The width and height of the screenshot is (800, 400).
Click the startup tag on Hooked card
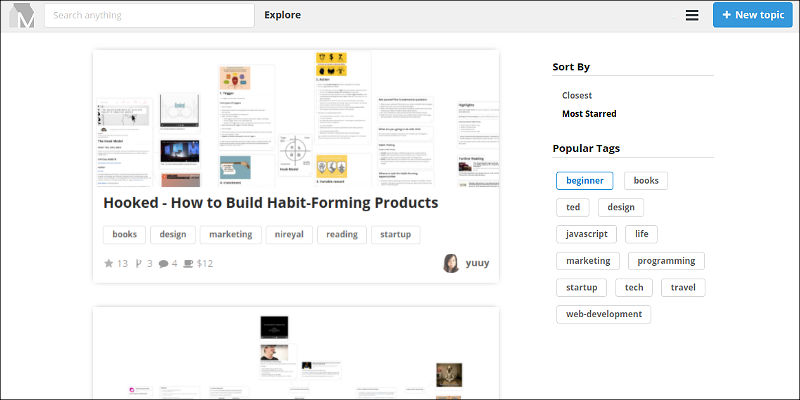click(x=395, y=235)
